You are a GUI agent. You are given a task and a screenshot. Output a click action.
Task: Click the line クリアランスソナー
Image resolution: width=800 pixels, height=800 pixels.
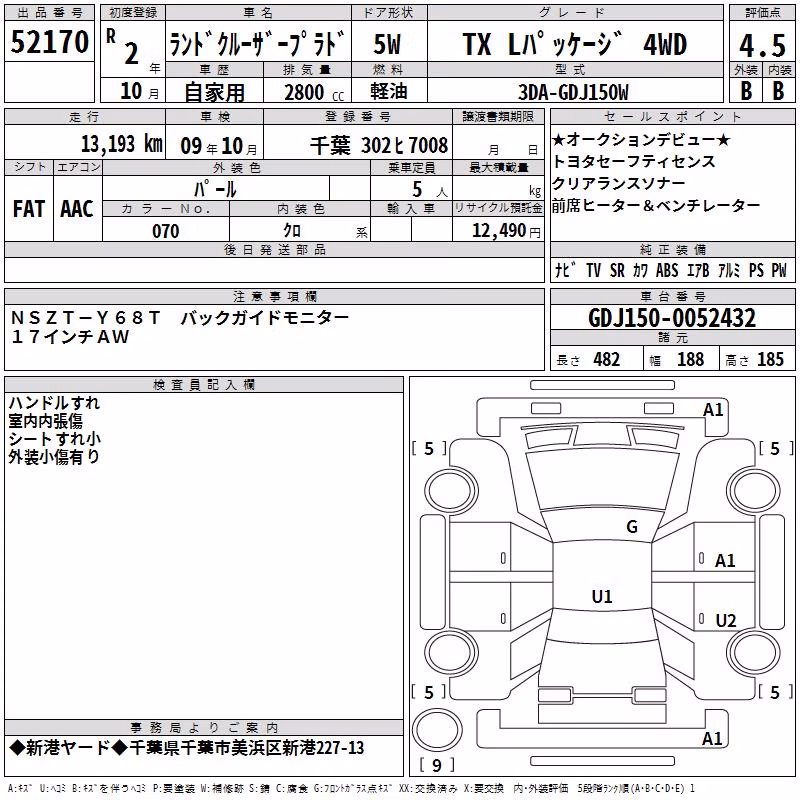tap(619, 183)
